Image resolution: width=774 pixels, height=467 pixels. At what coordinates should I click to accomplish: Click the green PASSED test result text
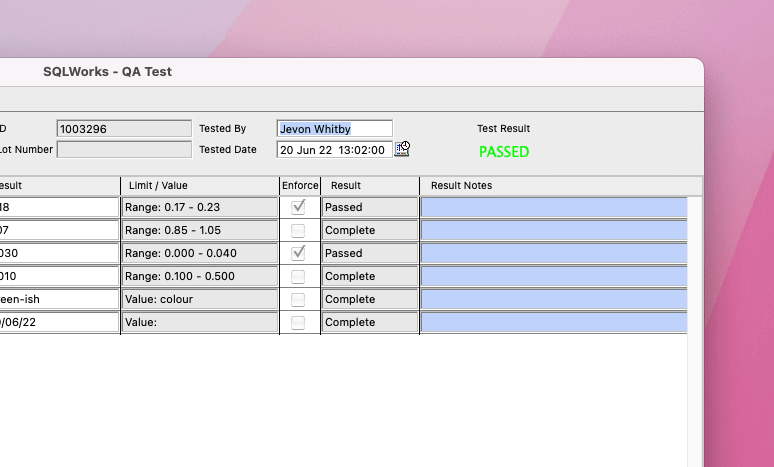(x=503, y=152)
